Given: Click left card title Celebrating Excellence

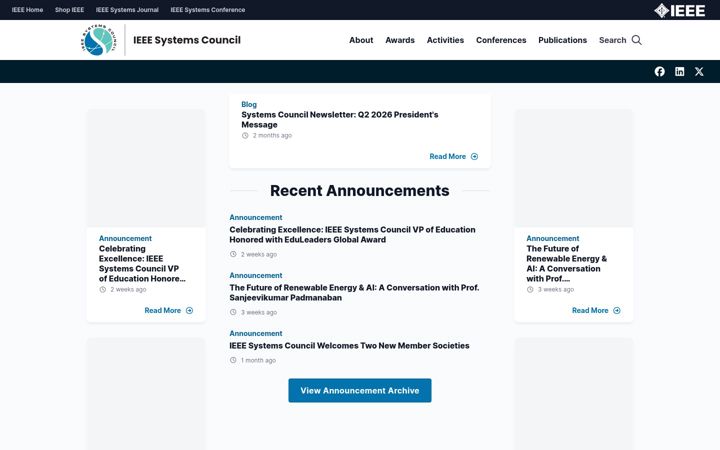Looking at the screenshot, I should pyautogui.click(x=142, y=264).
